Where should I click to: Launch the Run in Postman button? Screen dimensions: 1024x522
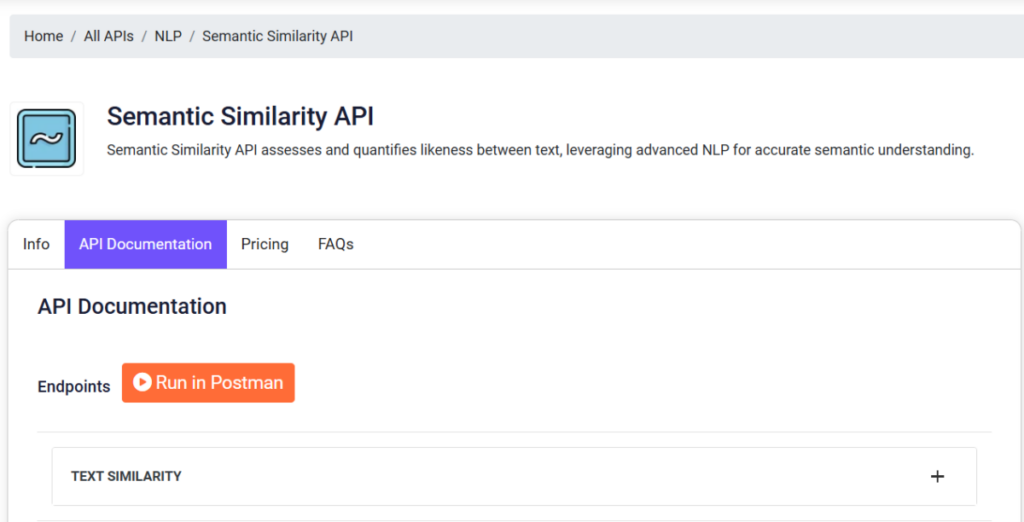click(208, 383)
